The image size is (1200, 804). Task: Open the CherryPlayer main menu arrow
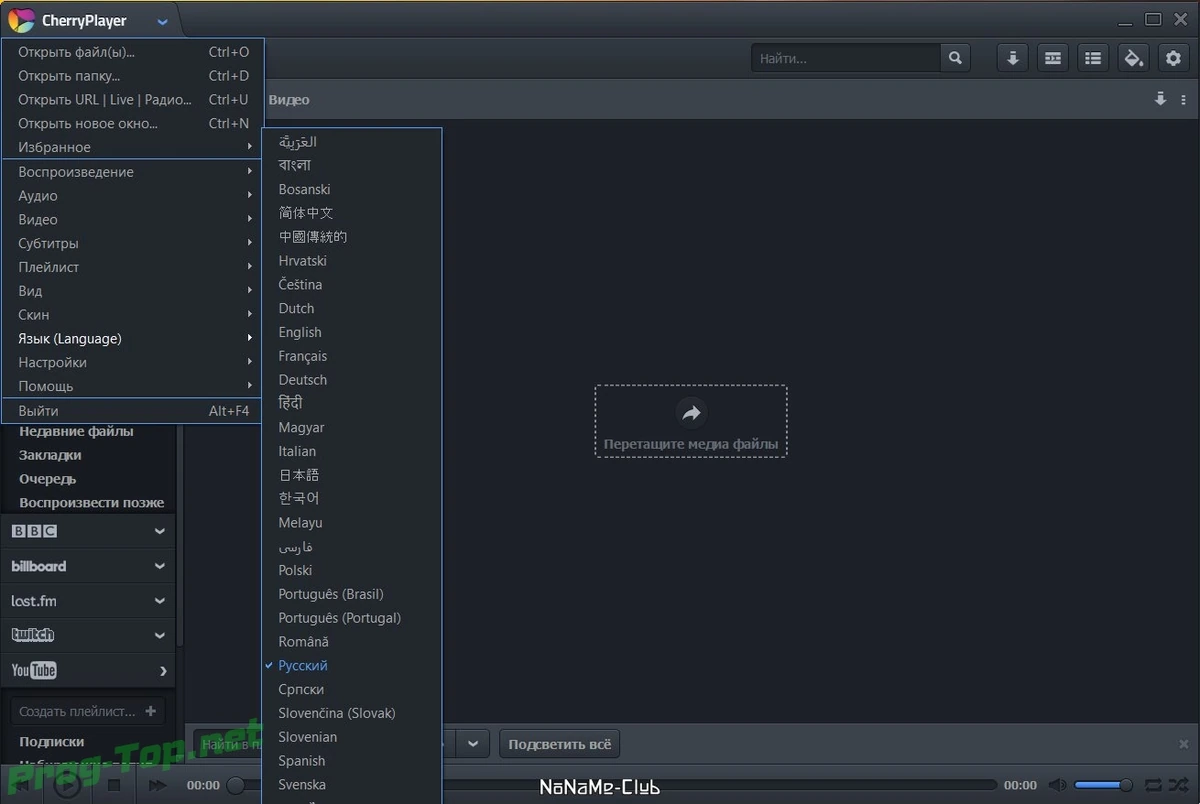pos(162,21)
